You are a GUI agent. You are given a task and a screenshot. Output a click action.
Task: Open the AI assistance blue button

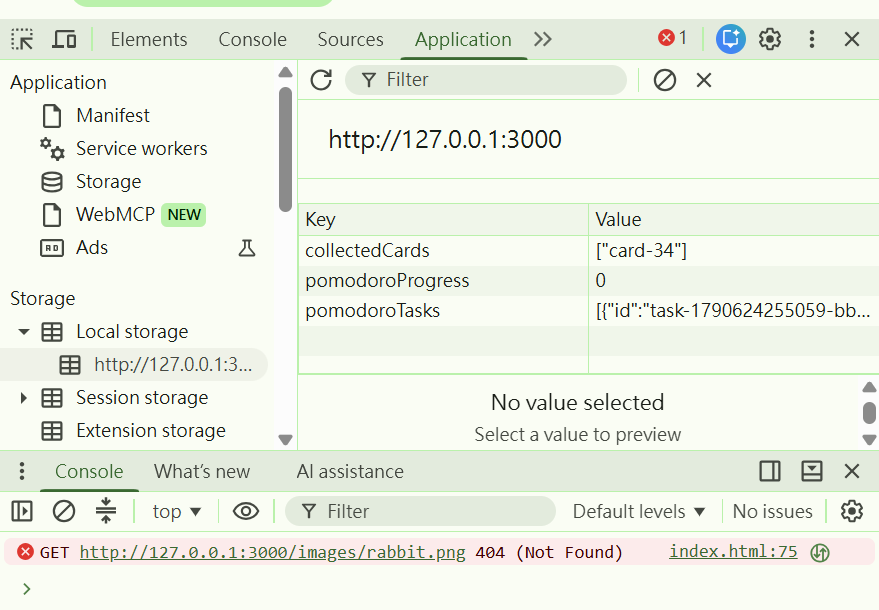pos(731,39)
